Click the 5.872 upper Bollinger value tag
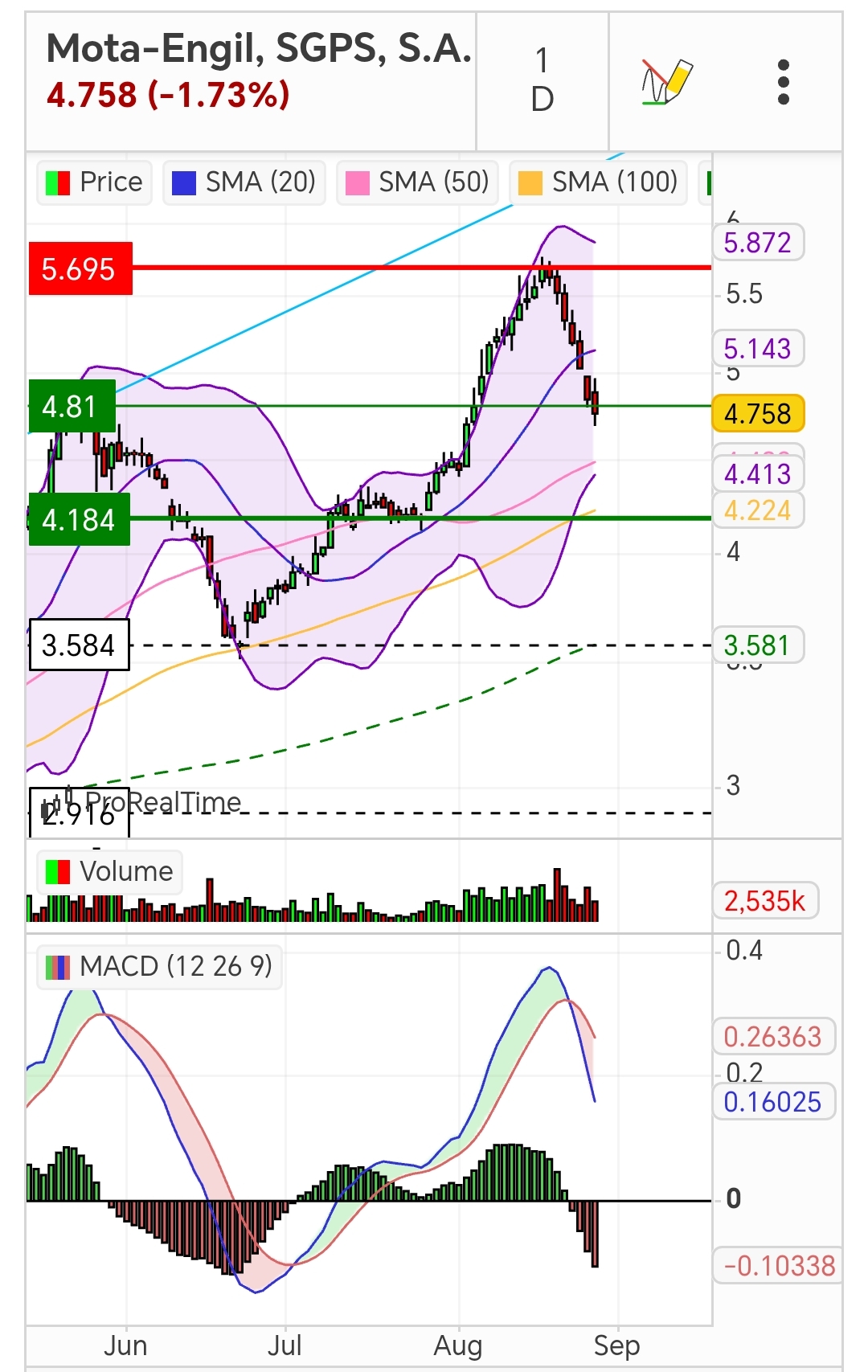This screenshot has width=868, height=1372. pos(758,242)
